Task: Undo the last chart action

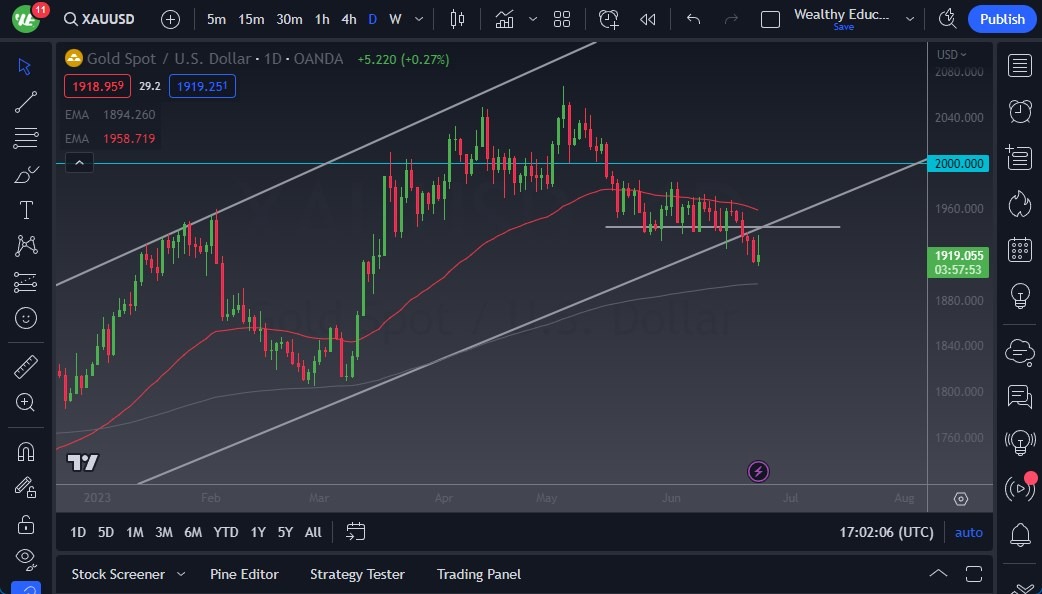Action: click(x=693, y=19)
